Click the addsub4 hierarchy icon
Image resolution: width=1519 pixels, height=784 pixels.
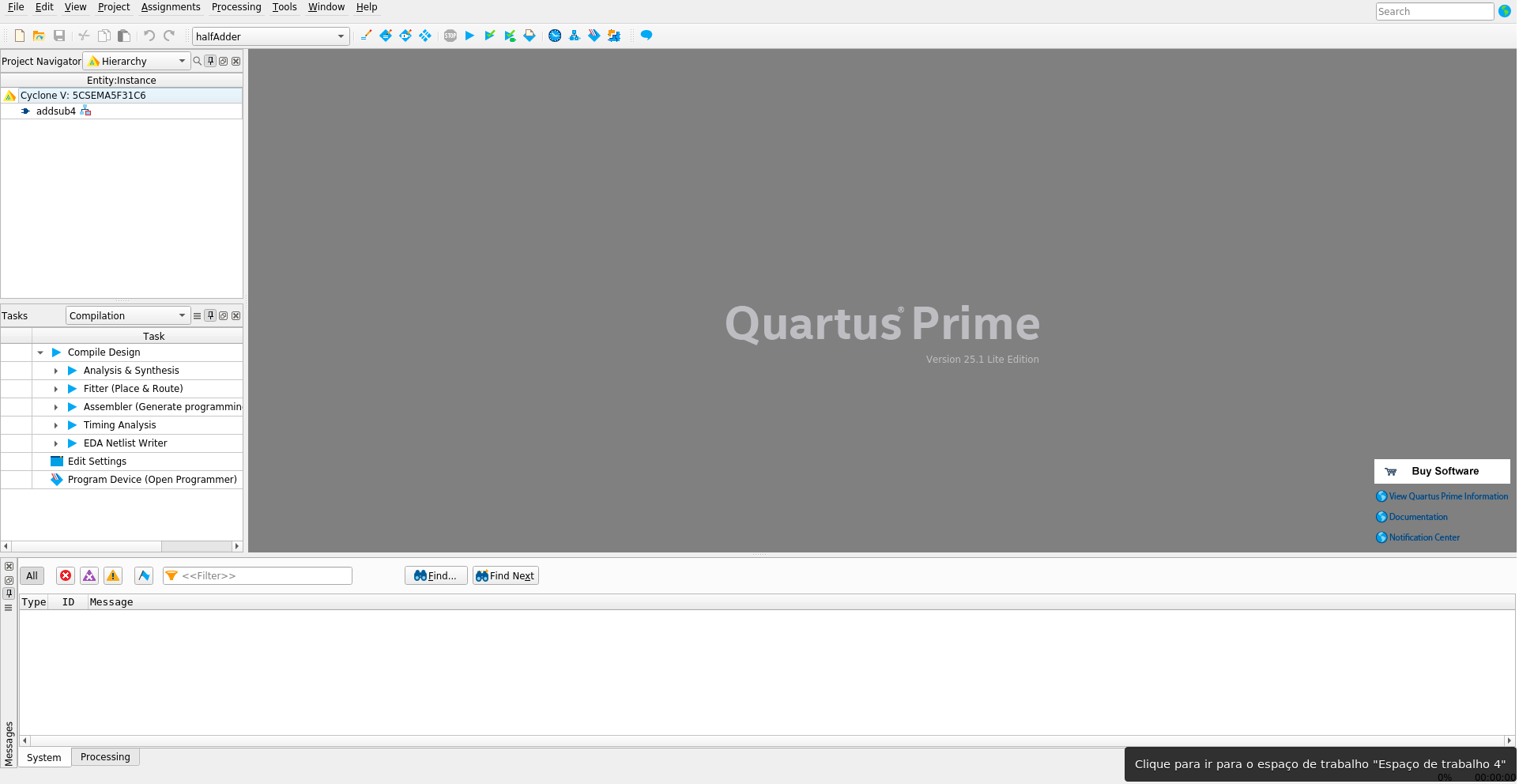(86, 111)
